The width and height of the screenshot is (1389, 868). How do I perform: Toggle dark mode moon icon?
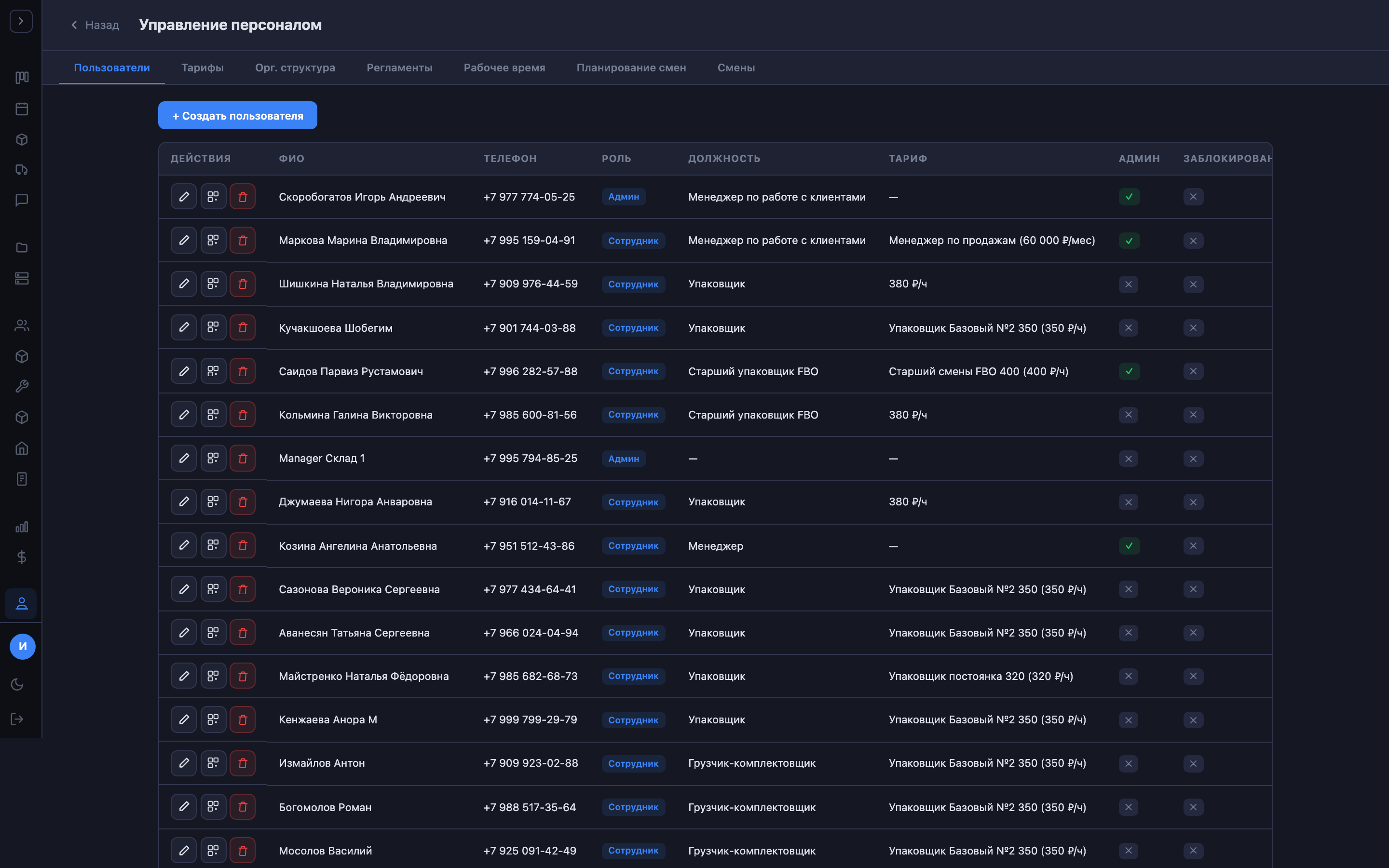[17, 684]
